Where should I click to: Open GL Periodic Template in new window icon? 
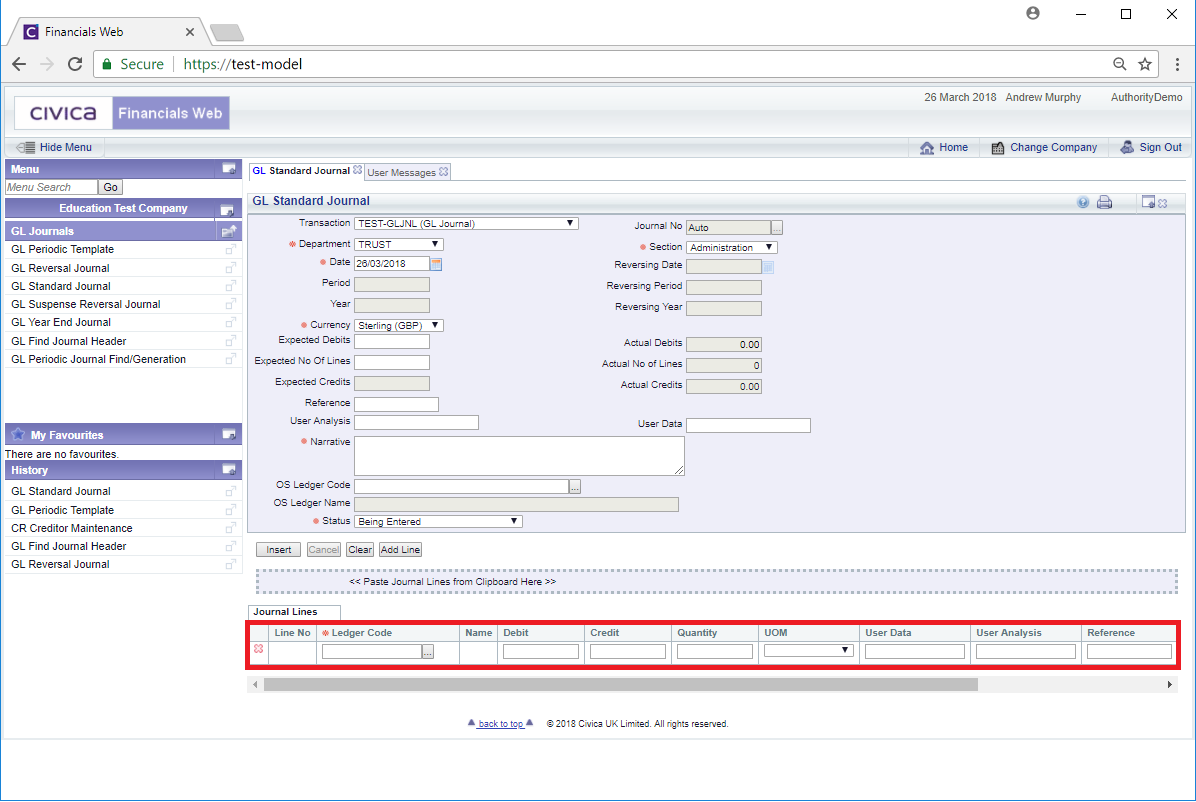(230, 250)
